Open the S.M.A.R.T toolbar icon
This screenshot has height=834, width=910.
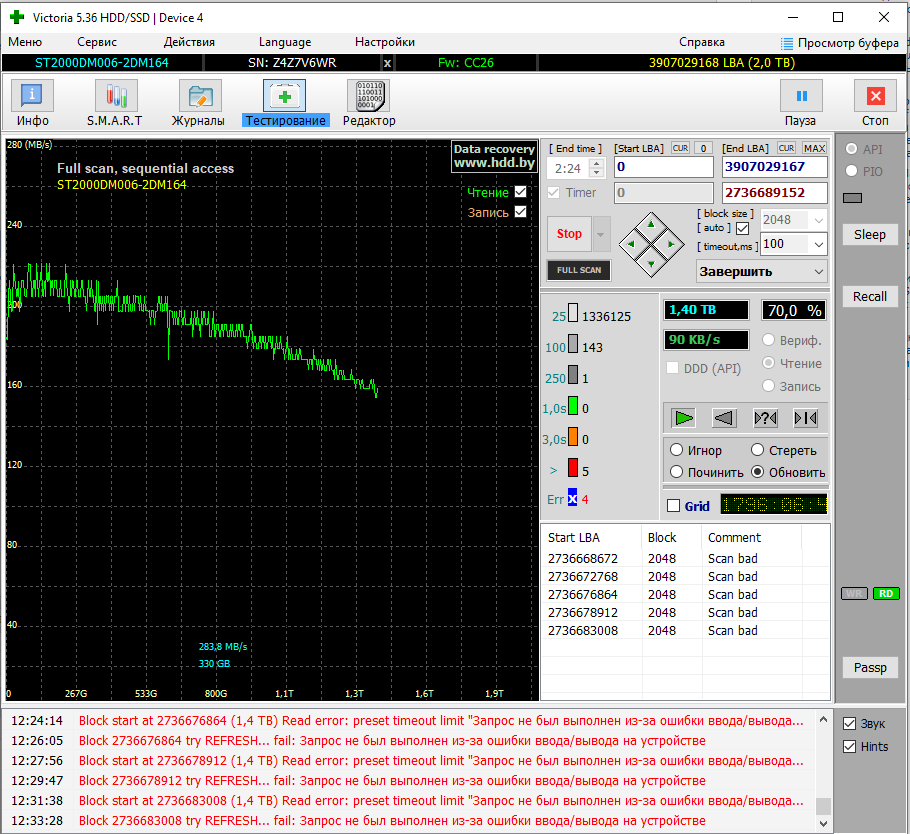(x=115, y=97)
